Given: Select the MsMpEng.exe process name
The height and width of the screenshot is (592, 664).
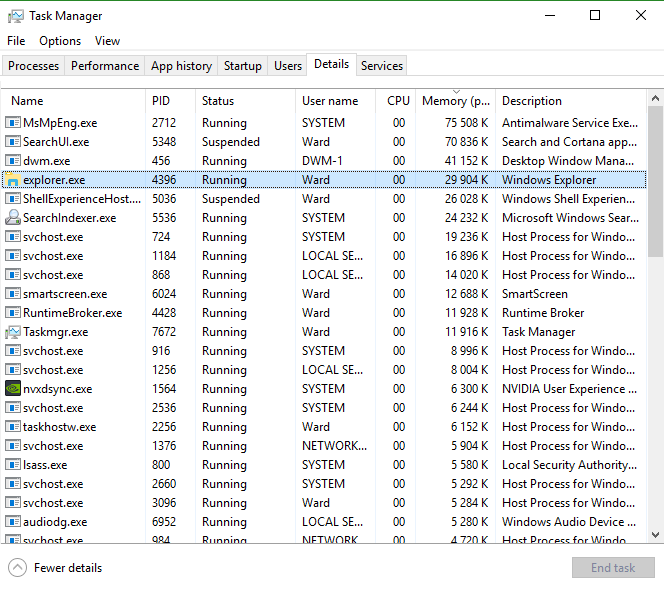Looking at the screenshot, I should click(x=60, y=123).
